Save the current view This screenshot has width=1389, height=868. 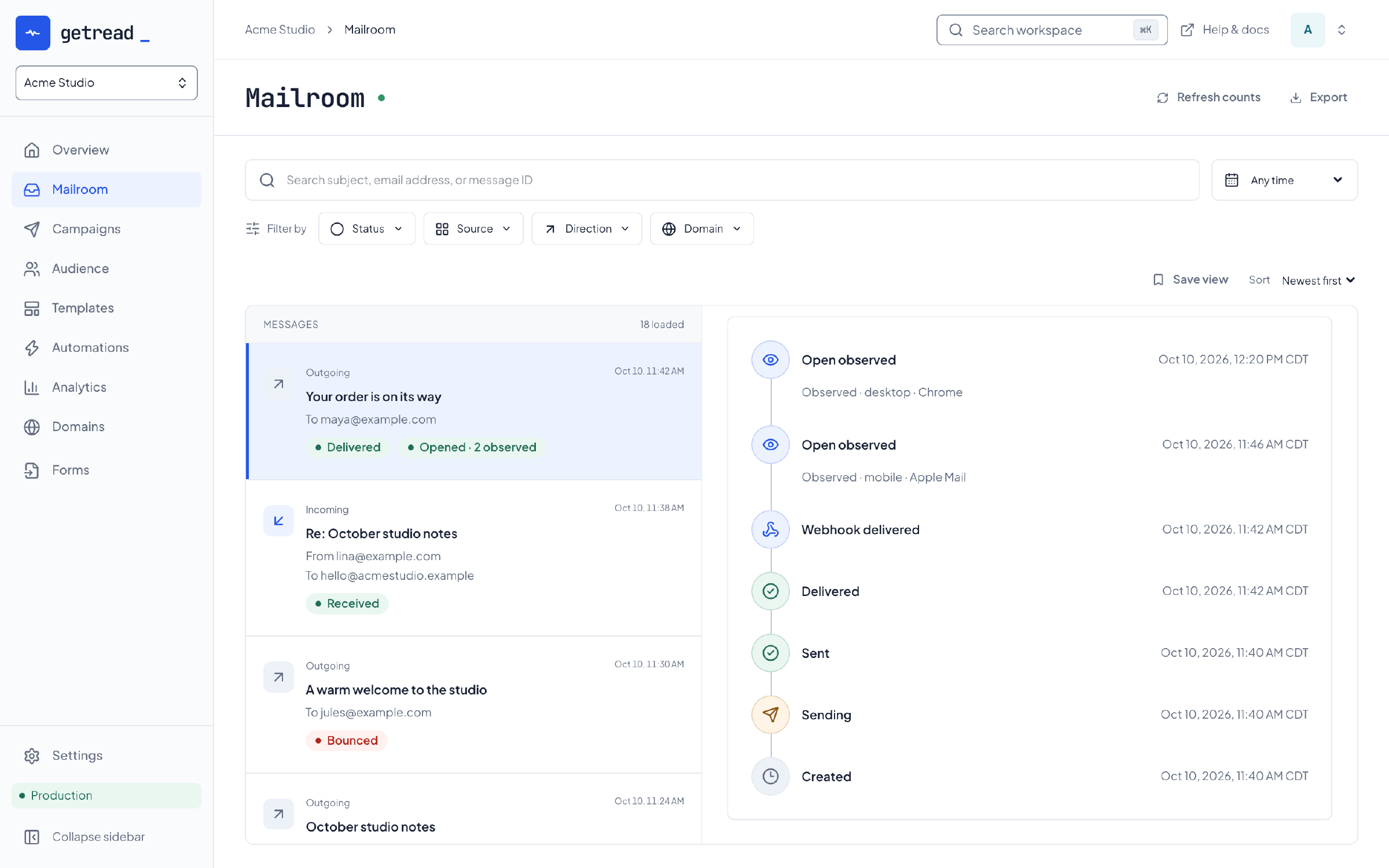pos(1190,279)
